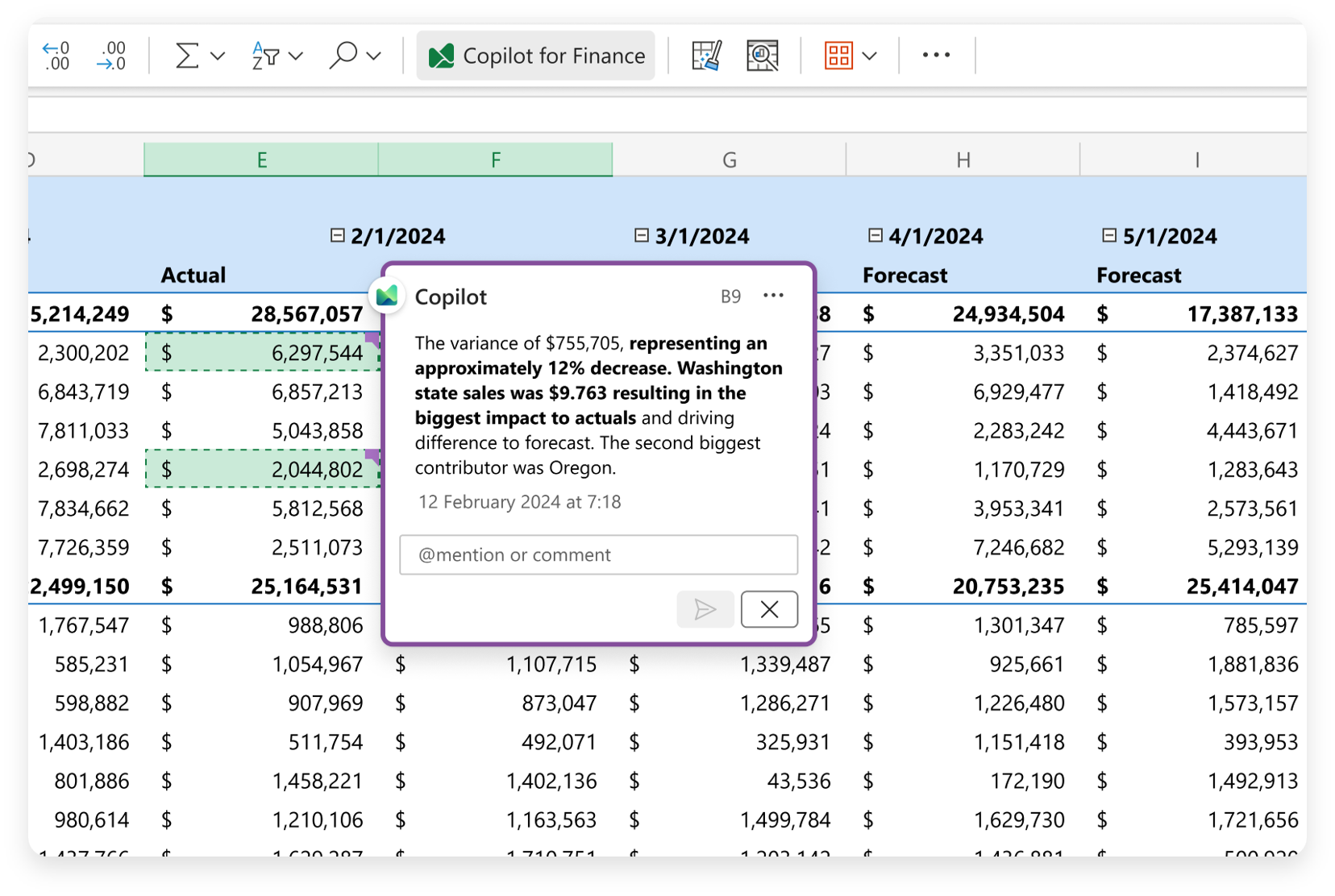Collapse the 2/1/2024 column group

pyautogui.click(x=338, y=235)
